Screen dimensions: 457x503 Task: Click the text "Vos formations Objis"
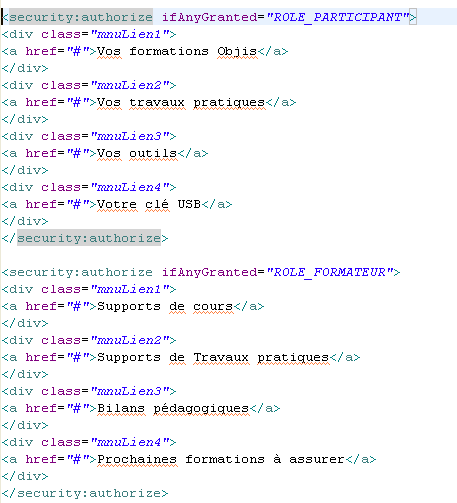pyautogui.click(x=177, y=52)
